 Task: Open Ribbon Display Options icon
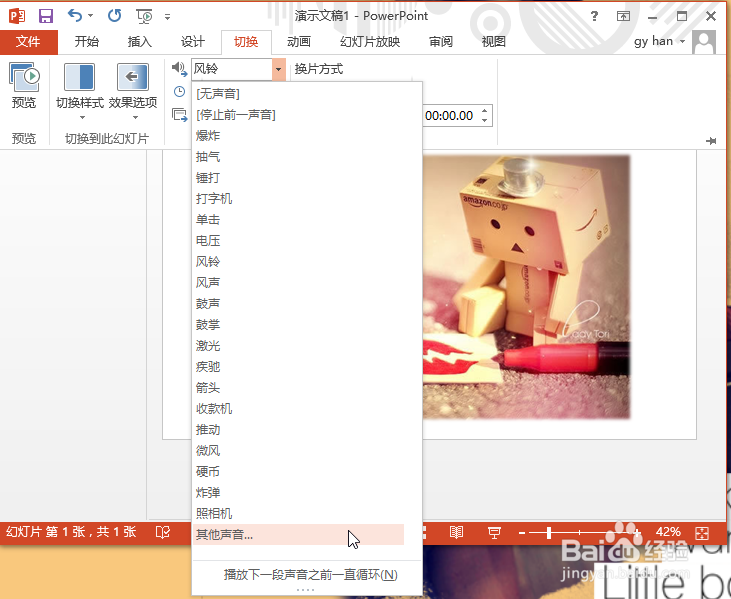[x=623, y=16]
